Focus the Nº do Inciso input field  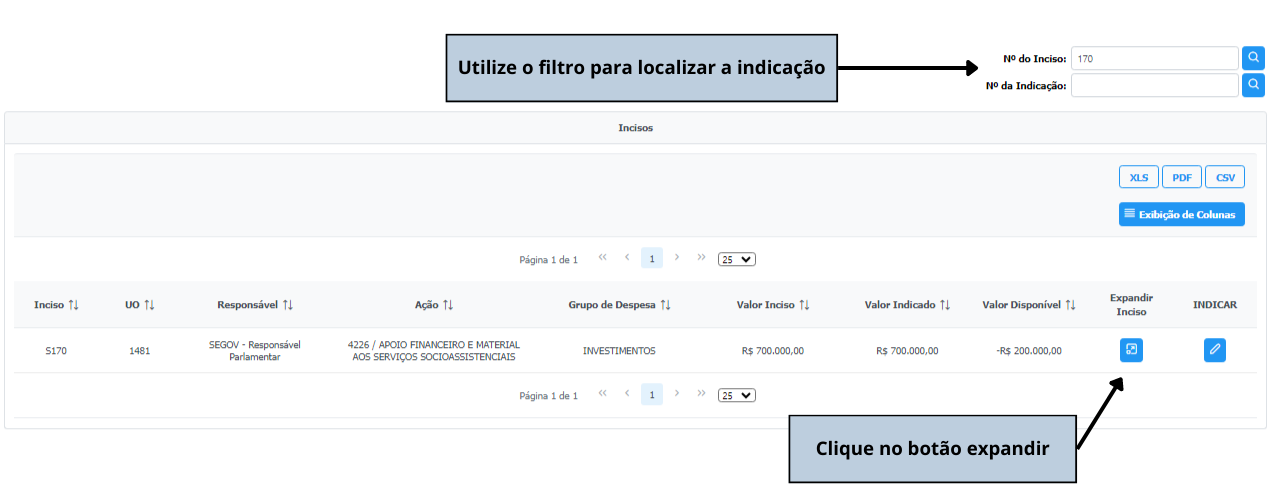pyautogui.click(x=1154, y=58)
